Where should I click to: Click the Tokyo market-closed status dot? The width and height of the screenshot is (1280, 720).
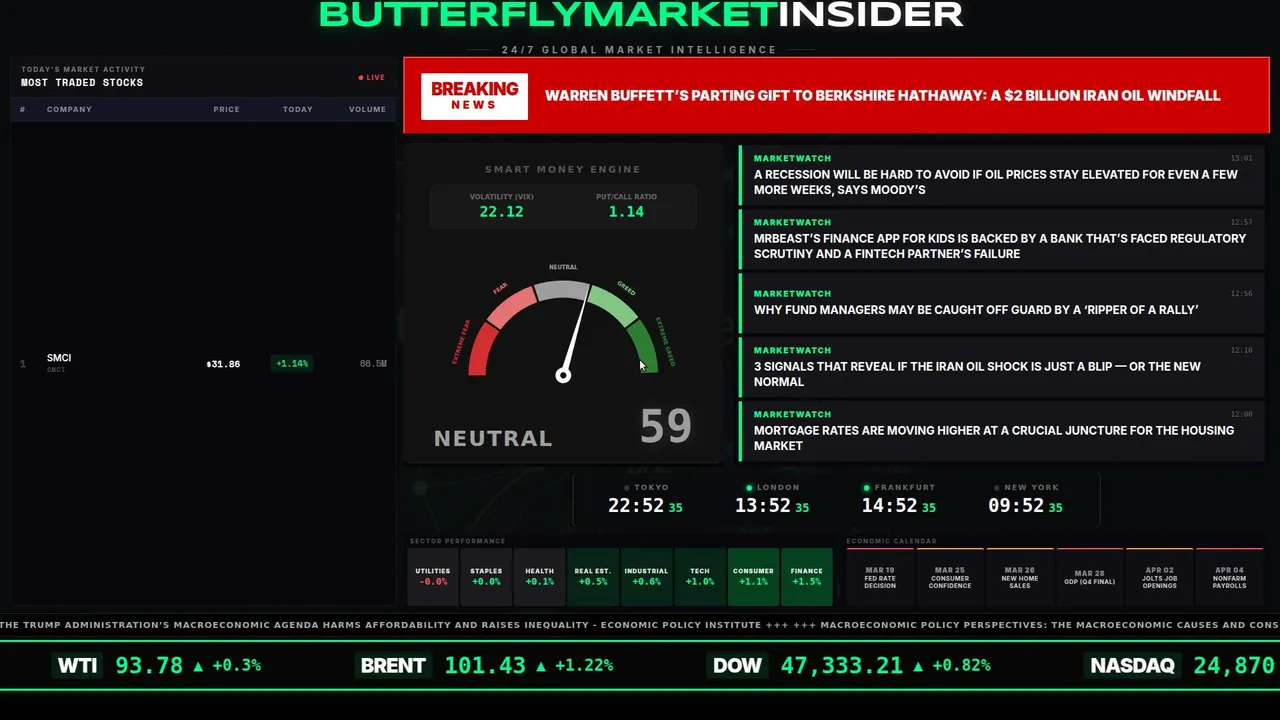627,488
